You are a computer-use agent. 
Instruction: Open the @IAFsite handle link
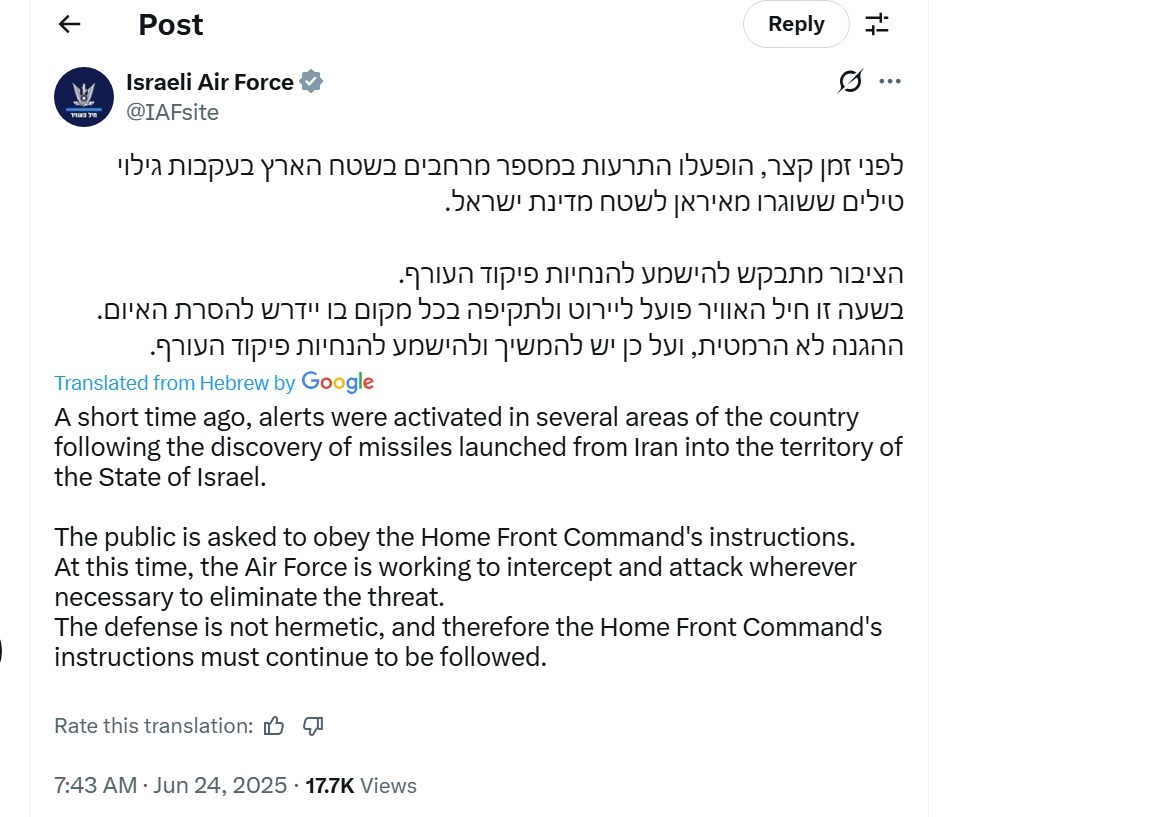tap(172, 112)
